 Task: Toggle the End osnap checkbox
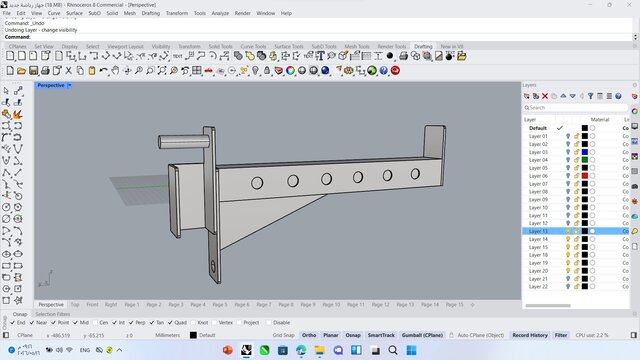pos(12,322)
